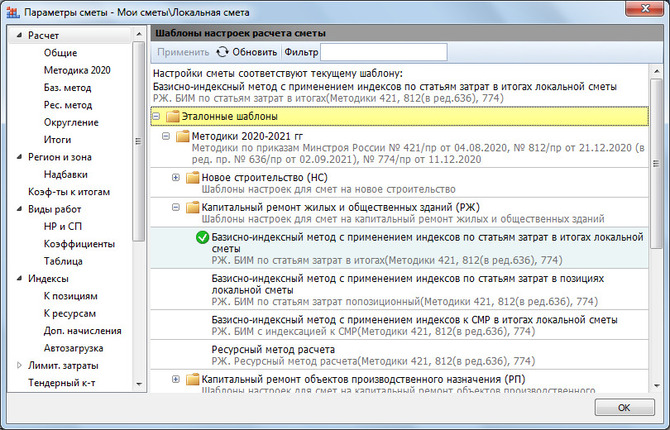The height and width of the screenshot is (430, 670).
Task: Collapse the Регион и зона sidebar section
Action: tap(19, 157)
